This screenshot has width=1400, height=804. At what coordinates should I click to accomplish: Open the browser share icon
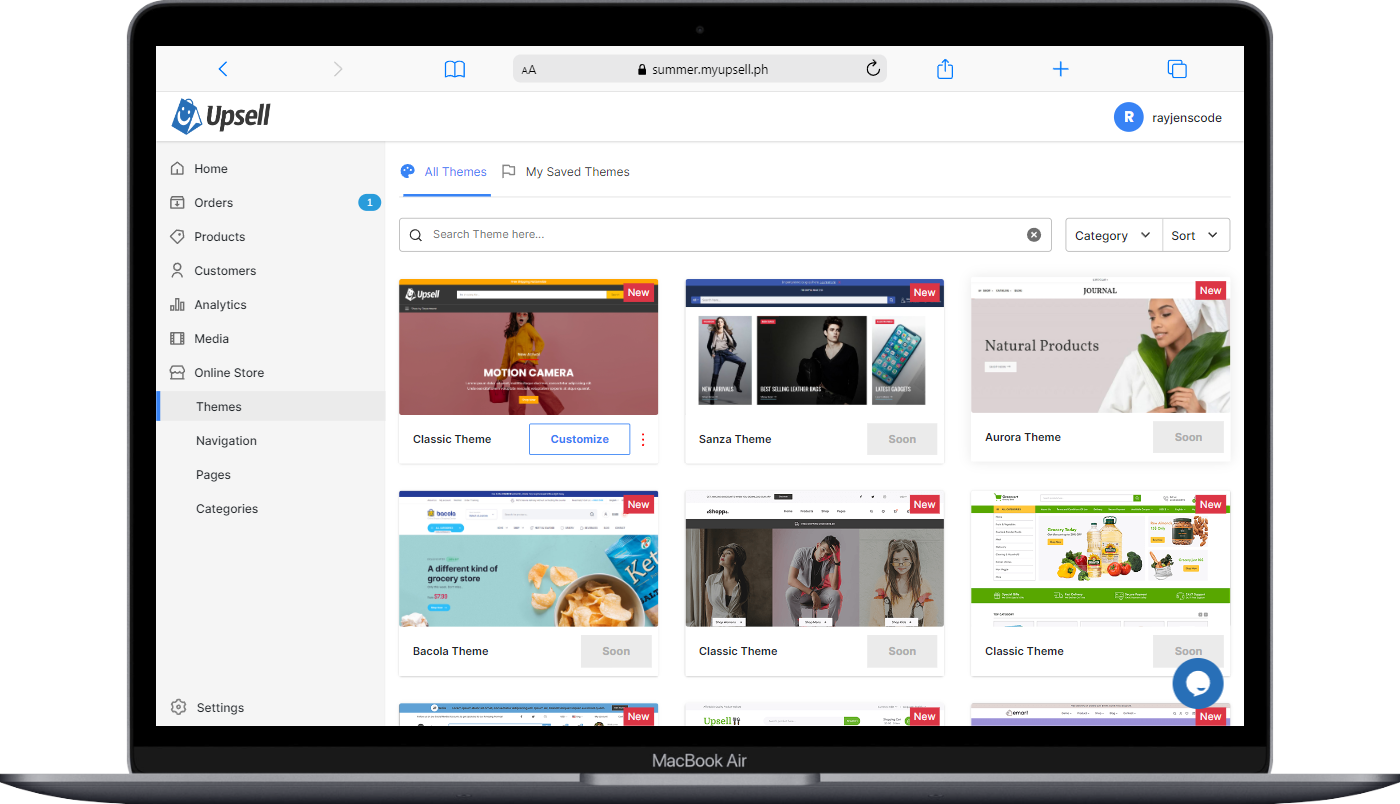pos(945,69)
